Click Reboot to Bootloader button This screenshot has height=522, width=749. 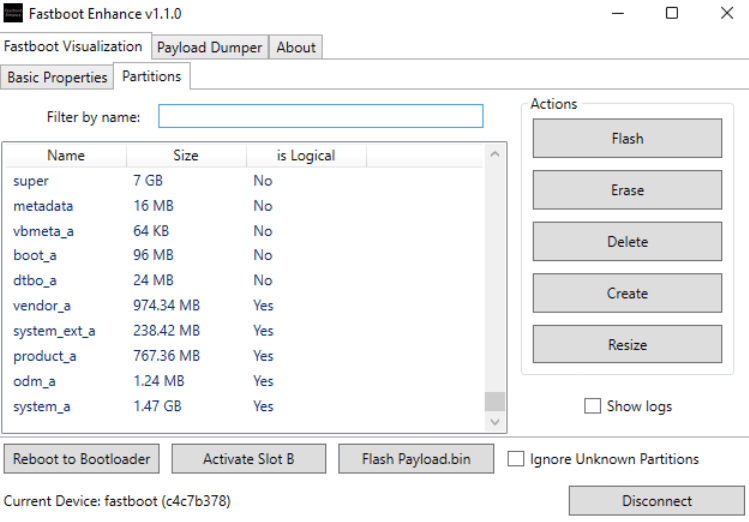coord(82,459)
